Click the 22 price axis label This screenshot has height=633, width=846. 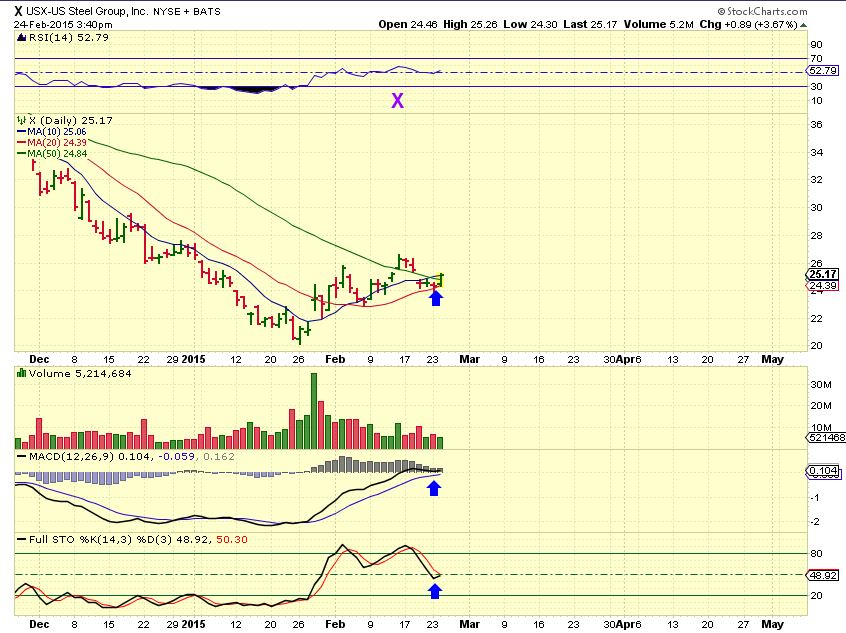point(816,318)
